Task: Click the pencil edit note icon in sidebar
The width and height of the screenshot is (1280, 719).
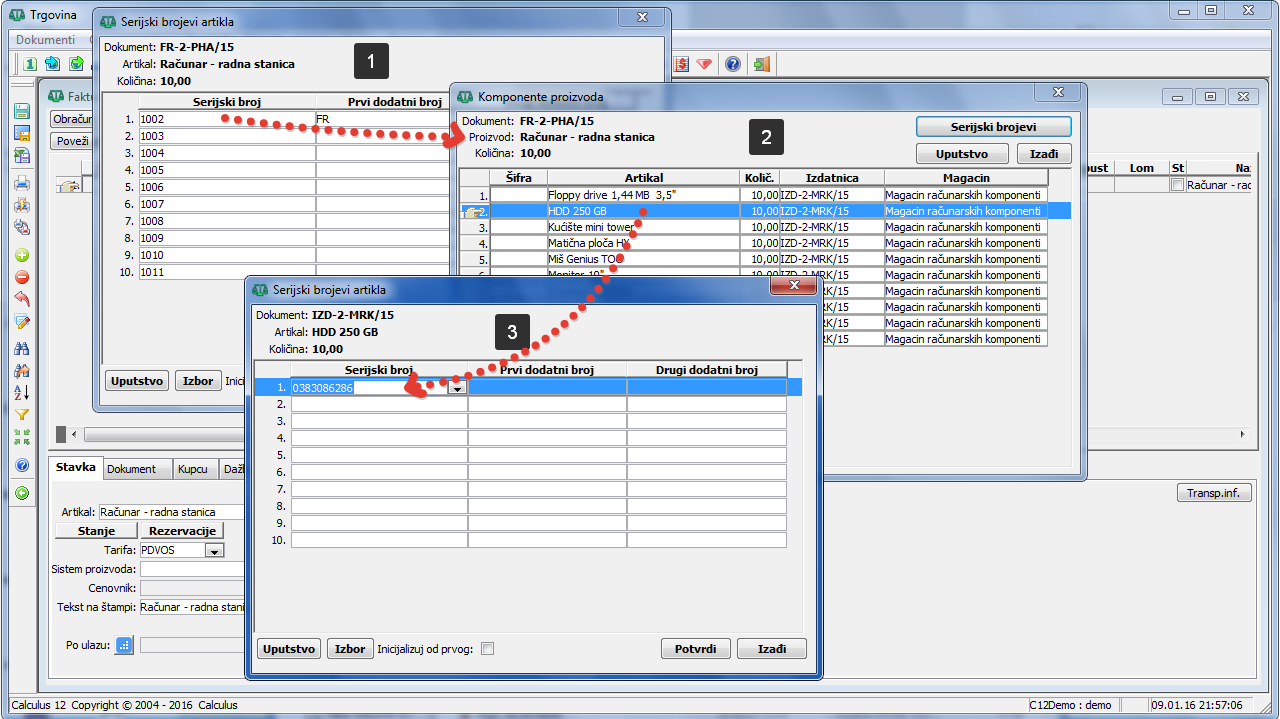Action: click(22, 322)
